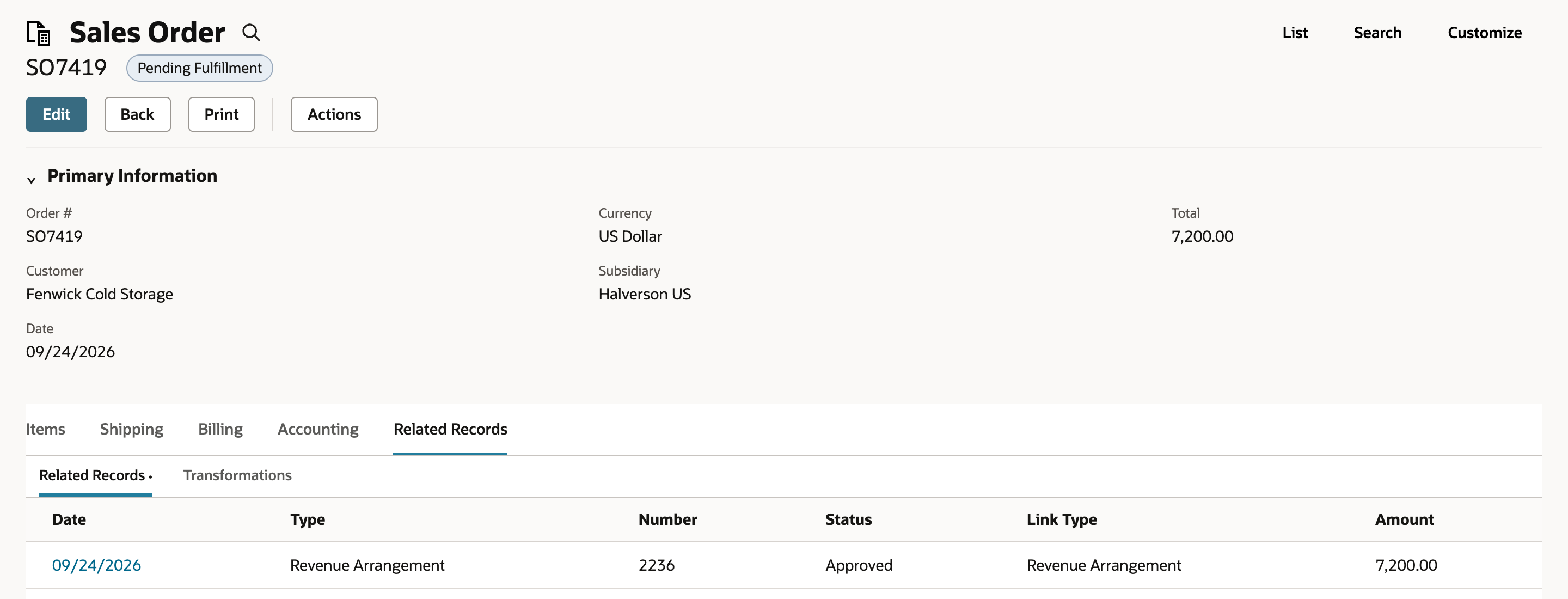Screen dimensions: 1568x599
Task: Switch to the Accounting tab
Action: pos(318,429)
